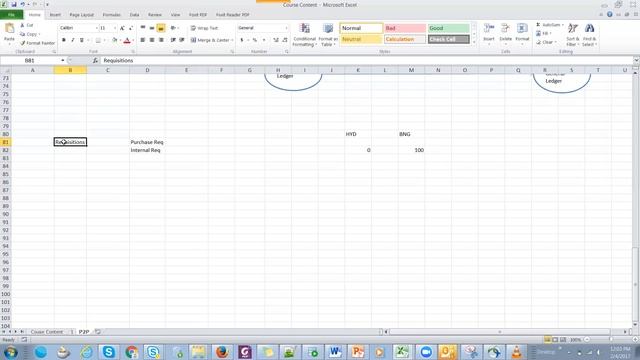The width and height of the screenshot is (640, 360).
Task: Apply center horizontal alignment
Action: [152, 40]
